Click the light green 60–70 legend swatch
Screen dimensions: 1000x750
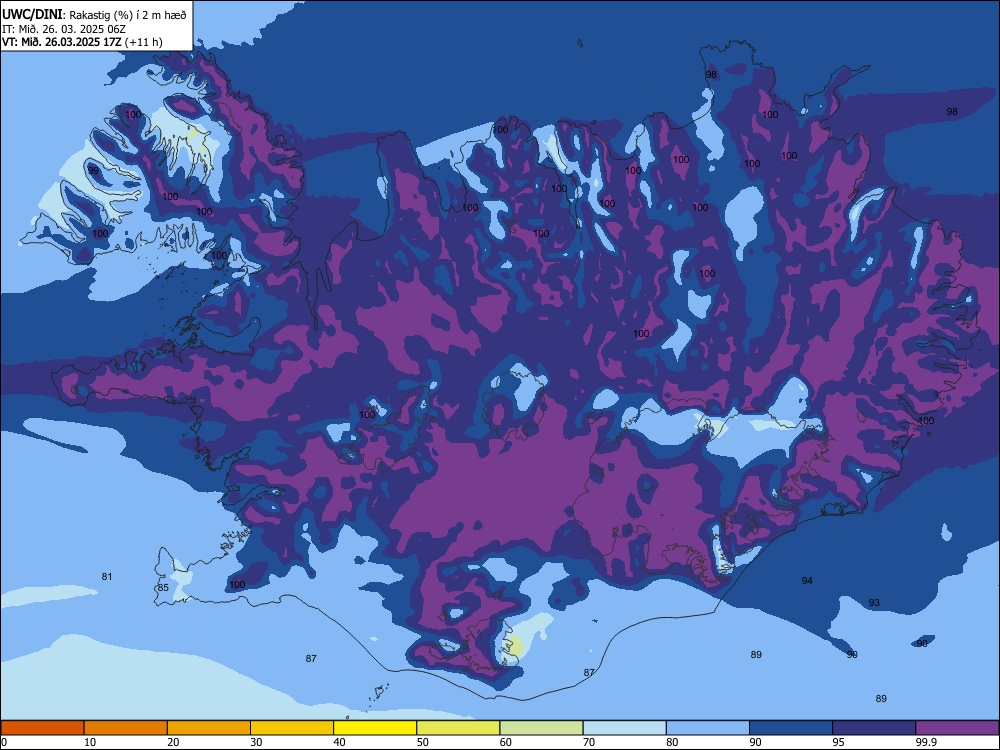541,728
